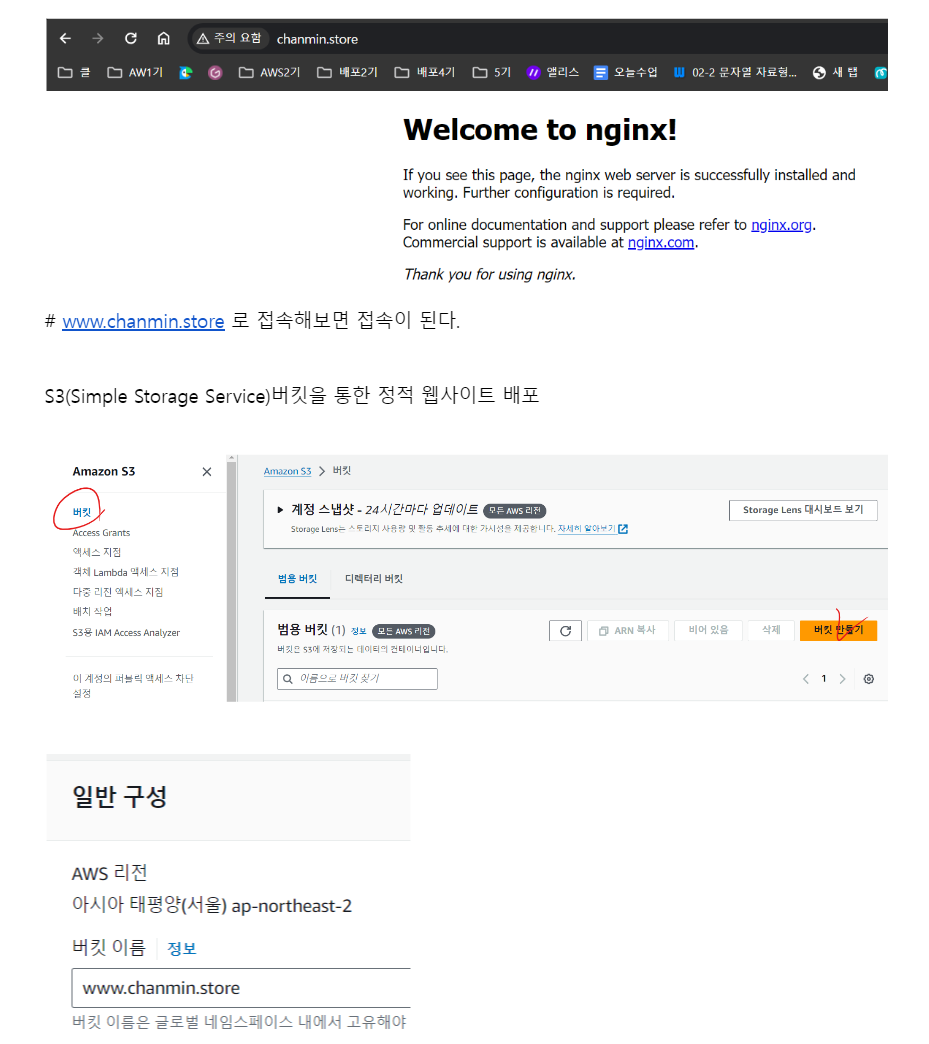Viewport: 929px width, 1044px height.
Task: Refresh the bucket list
Action: click(x=565, y=631)
